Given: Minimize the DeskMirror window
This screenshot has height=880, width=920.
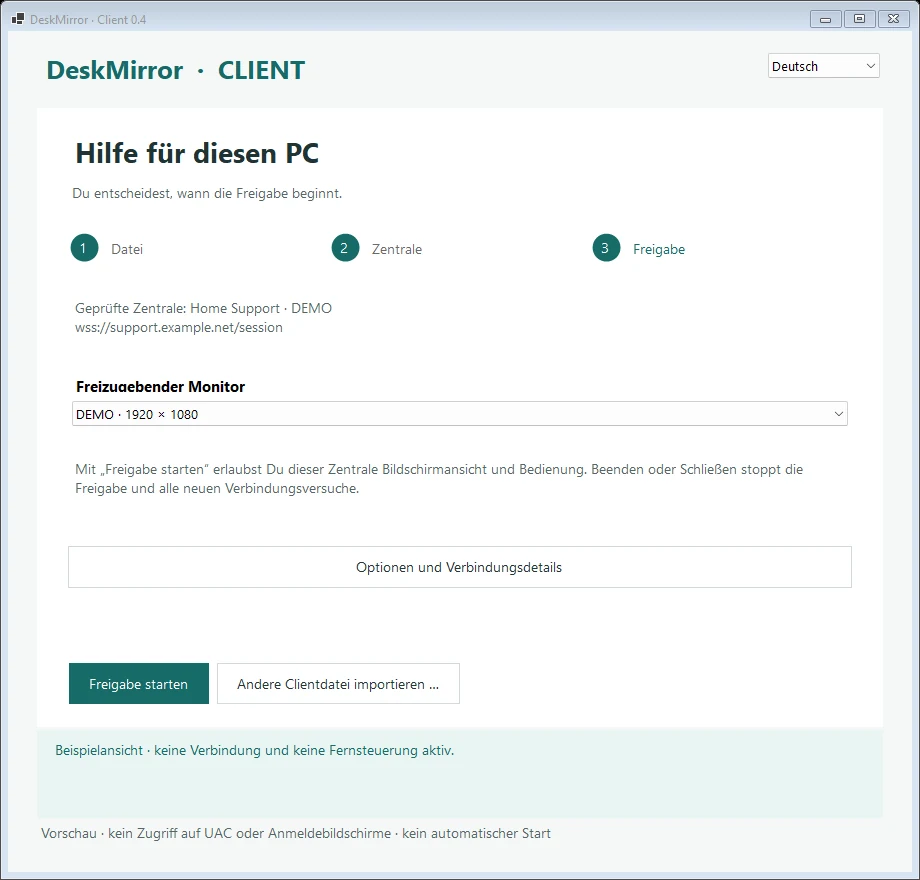Looking at the screenshot, I should (826, 19).
